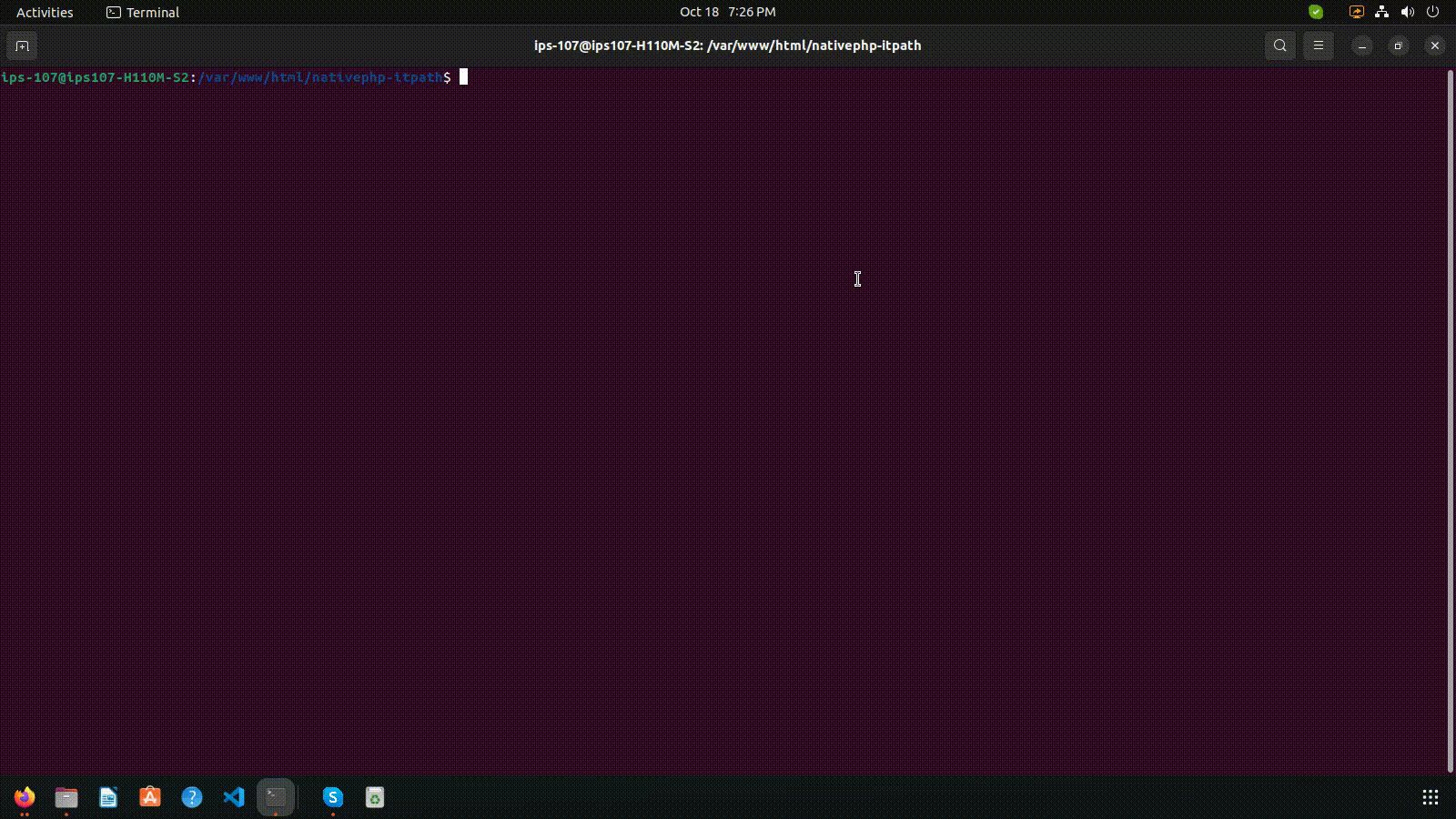This screenshot has width=1456, height=819.
Task: Open a new terminal tab
Action: click(22, 45)
